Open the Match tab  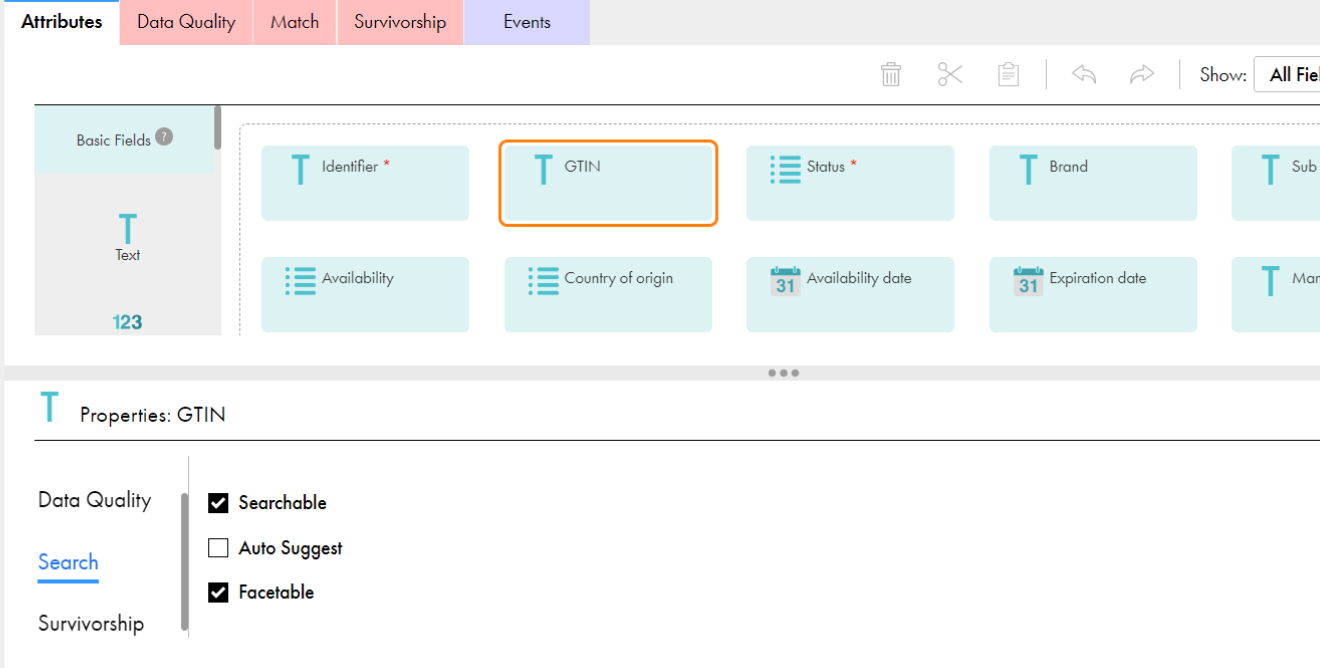tap(295, 22)
